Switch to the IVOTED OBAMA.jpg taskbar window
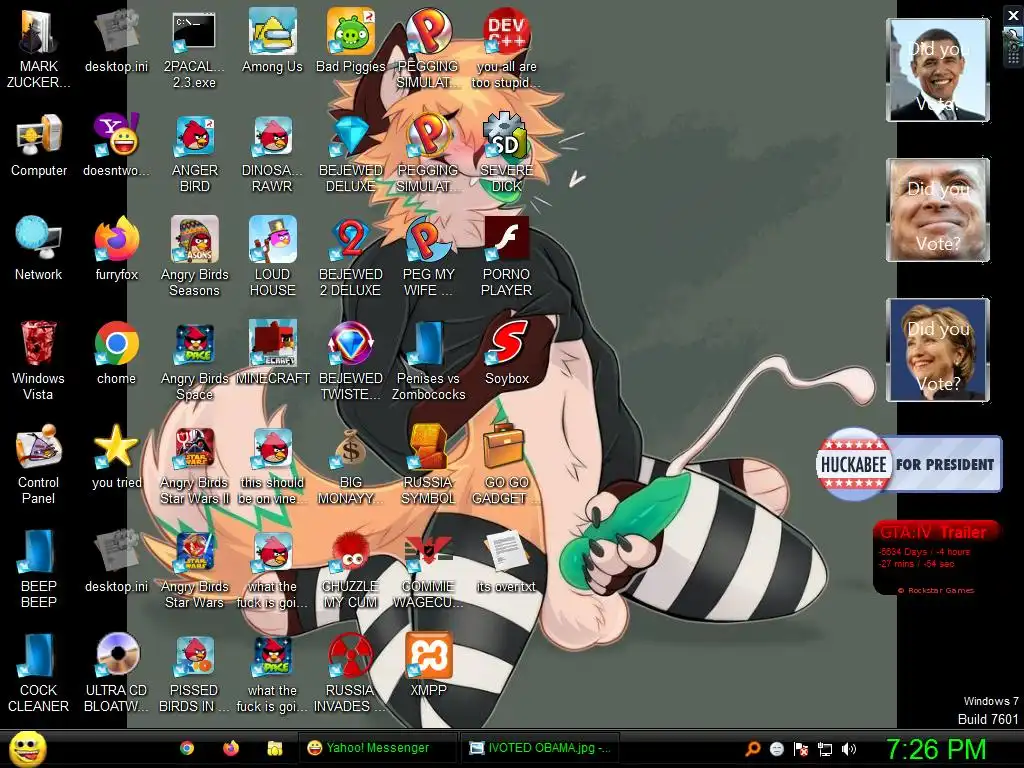The image size is (1024, 768). point(540,748)
